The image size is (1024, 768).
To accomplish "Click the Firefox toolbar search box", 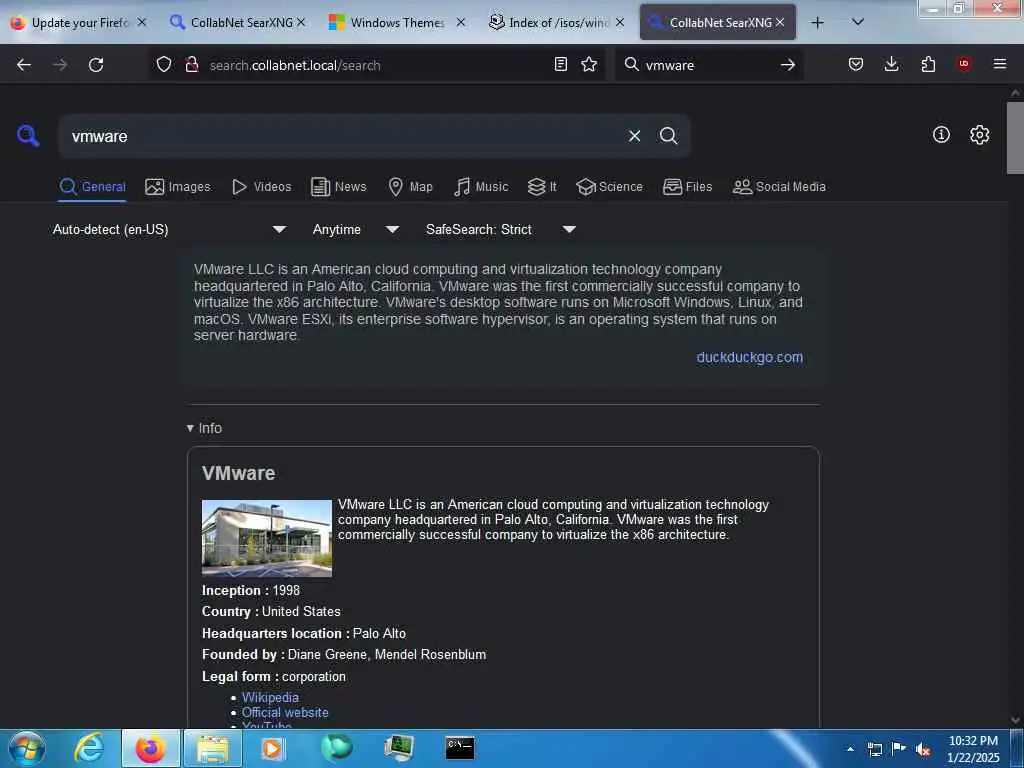I will 709,65.
